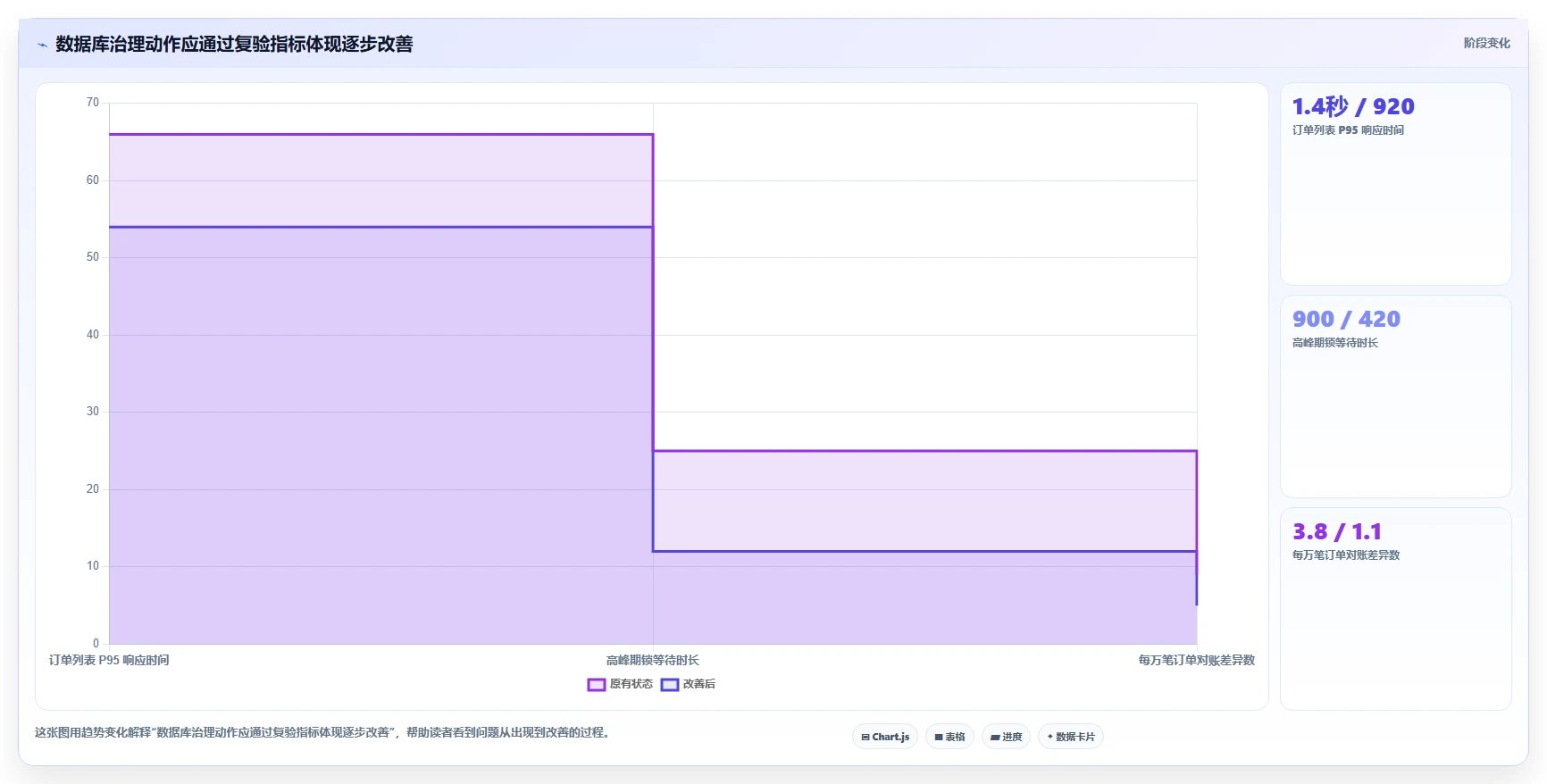The height and width of the screenshot is (784, 1547).
Task: Click the x-axis label 每万笔订单对账差异数
Action: (x=1197, y=660)
